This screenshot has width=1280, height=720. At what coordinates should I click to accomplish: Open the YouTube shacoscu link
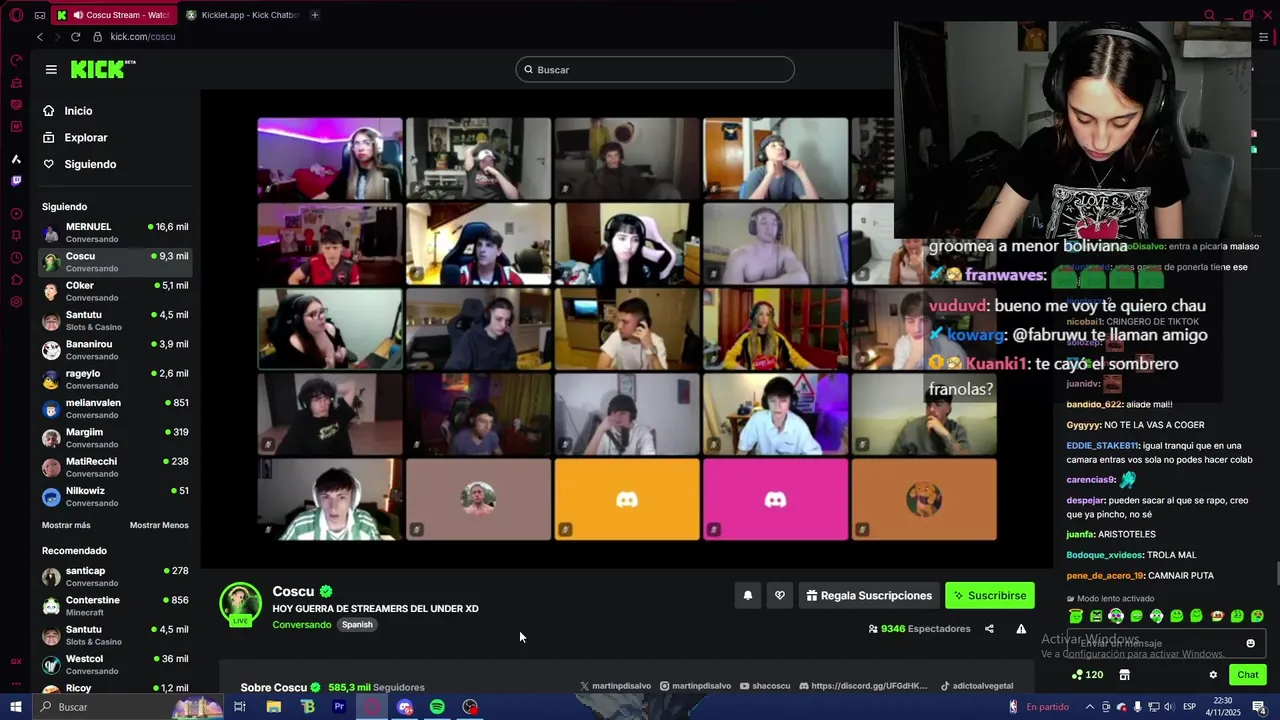pos(765,686)
